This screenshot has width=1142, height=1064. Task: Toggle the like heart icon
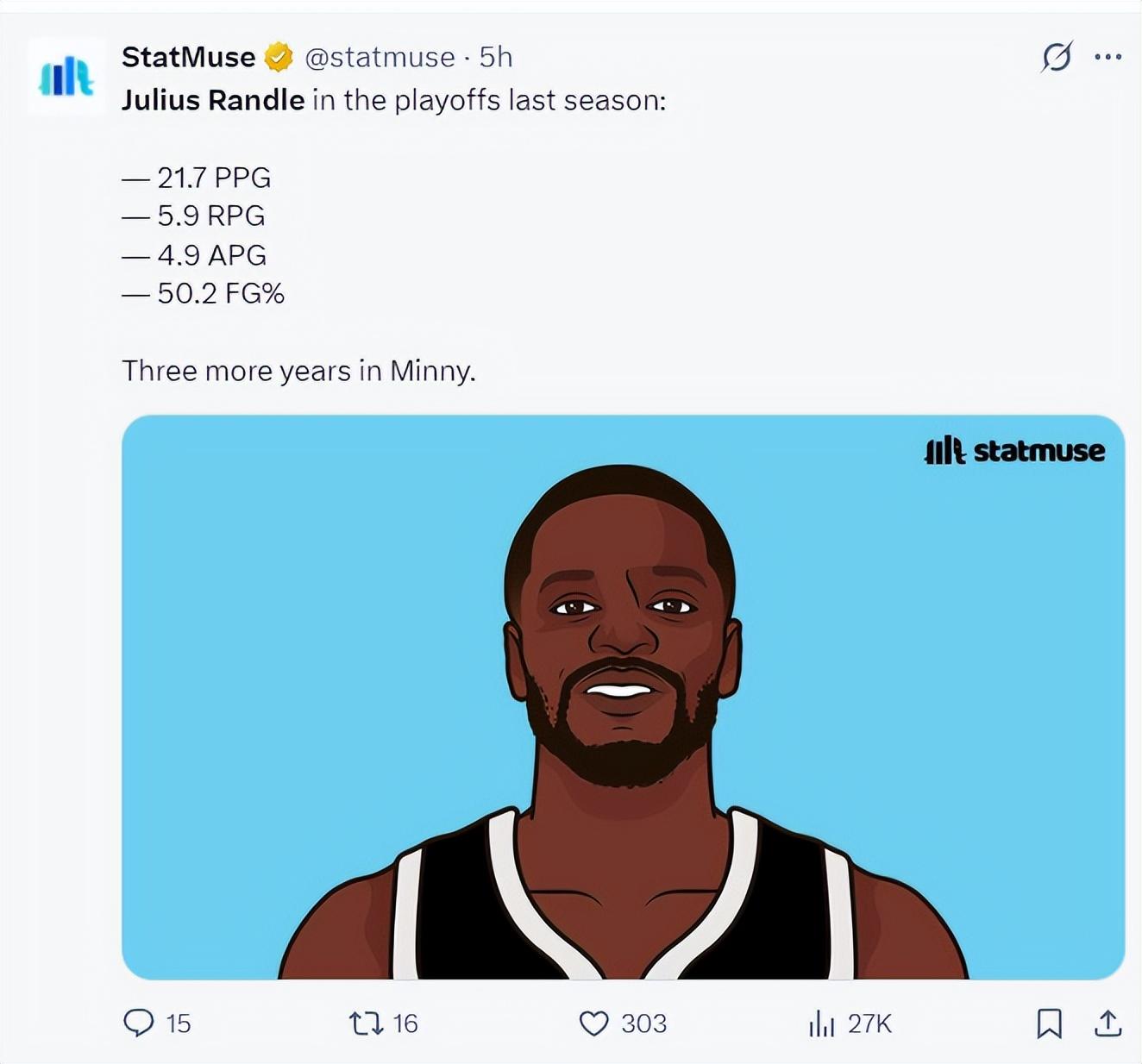pyautogui.click(x=593, y=1023)
